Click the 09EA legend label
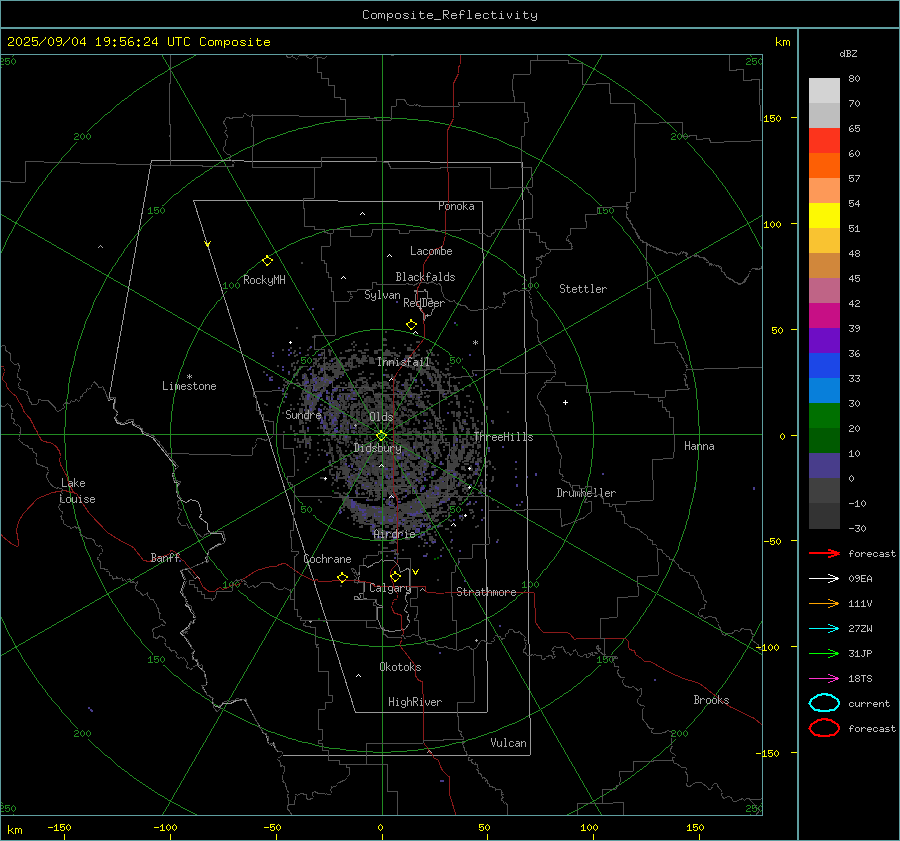900x841 pixels. pyautogui.click(x=860, y=579)
